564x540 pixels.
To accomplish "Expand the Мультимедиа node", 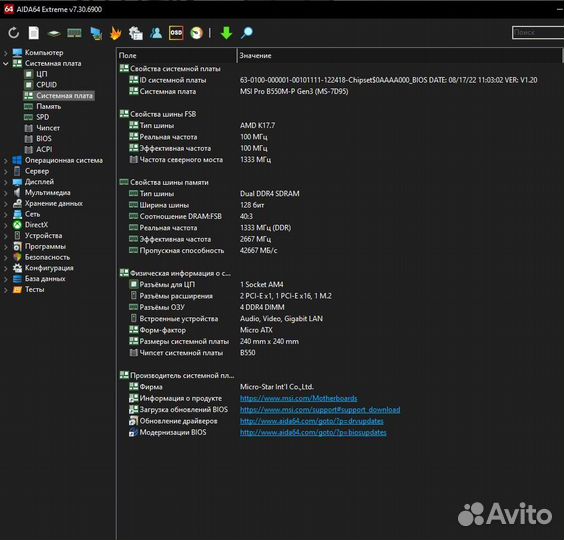I will [5, 193].
